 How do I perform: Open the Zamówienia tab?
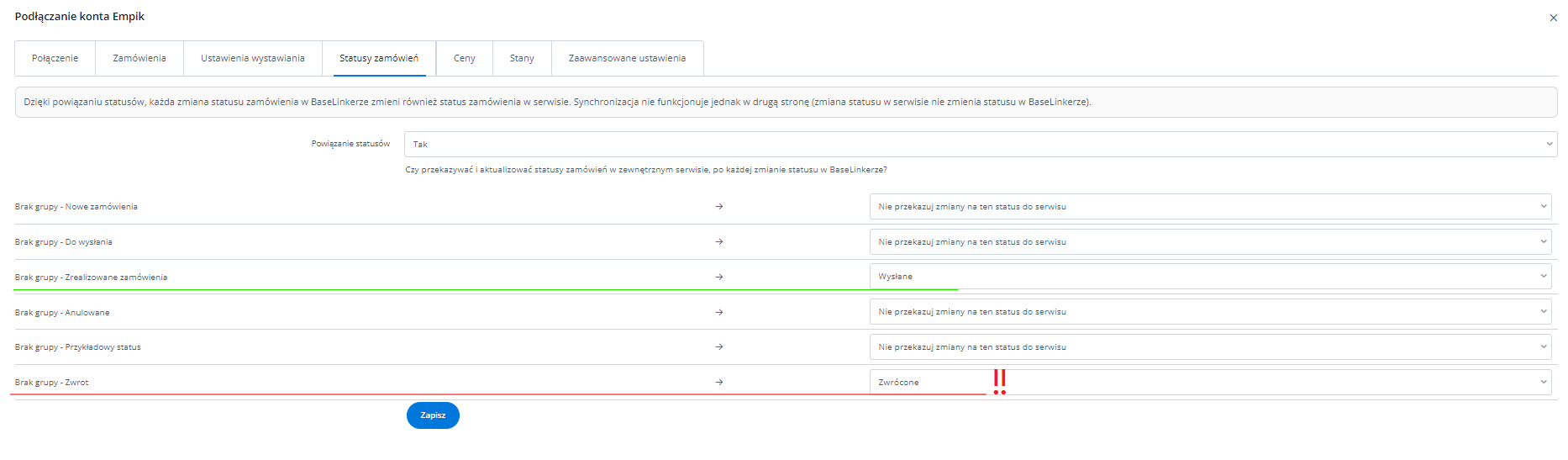(x=139, y=58)
